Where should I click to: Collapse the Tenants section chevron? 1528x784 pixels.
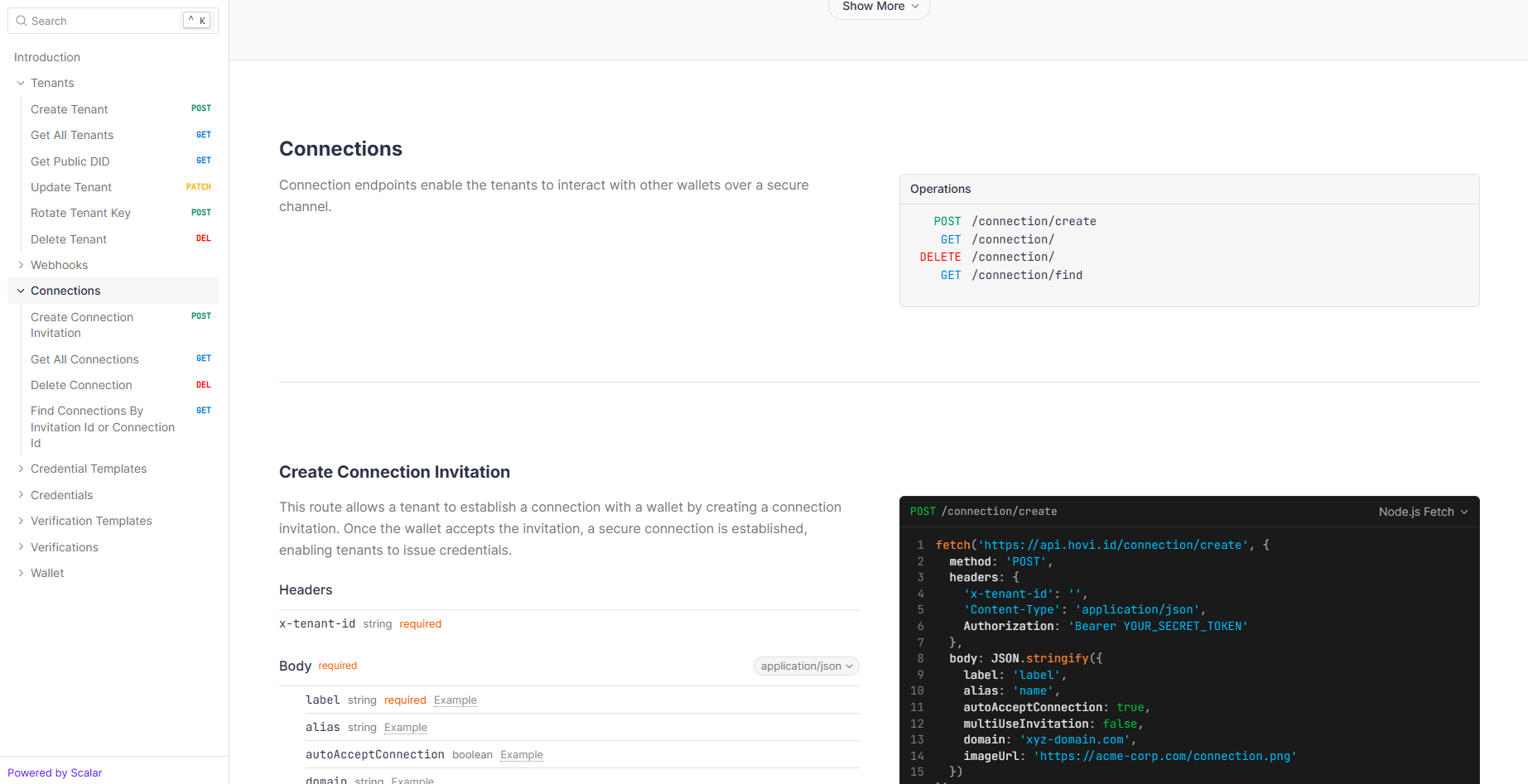tap(21, 83)
